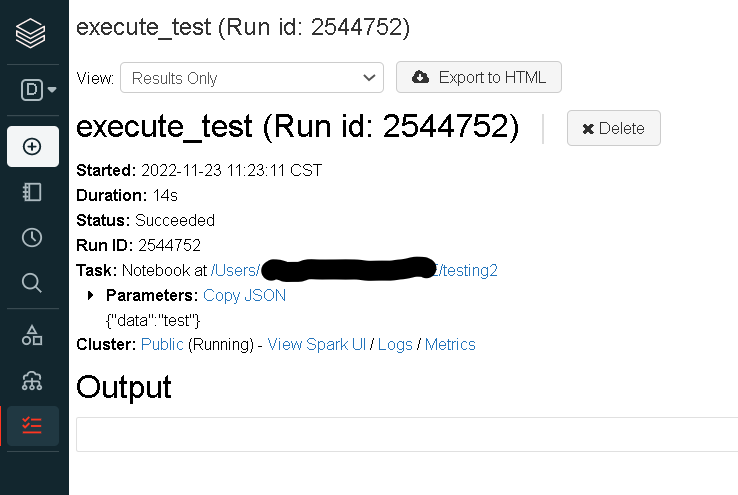Open the Public cluster link

click(162, 345)
